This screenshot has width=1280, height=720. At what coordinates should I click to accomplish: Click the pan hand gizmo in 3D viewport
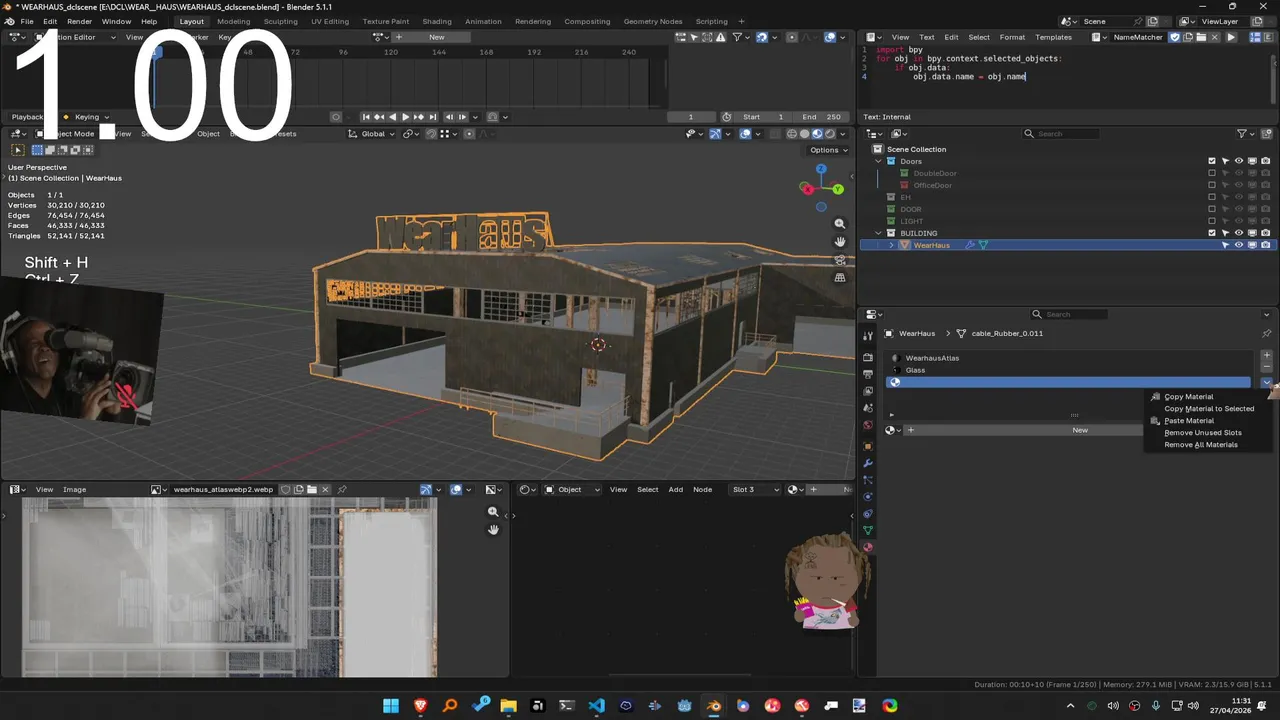840,242
